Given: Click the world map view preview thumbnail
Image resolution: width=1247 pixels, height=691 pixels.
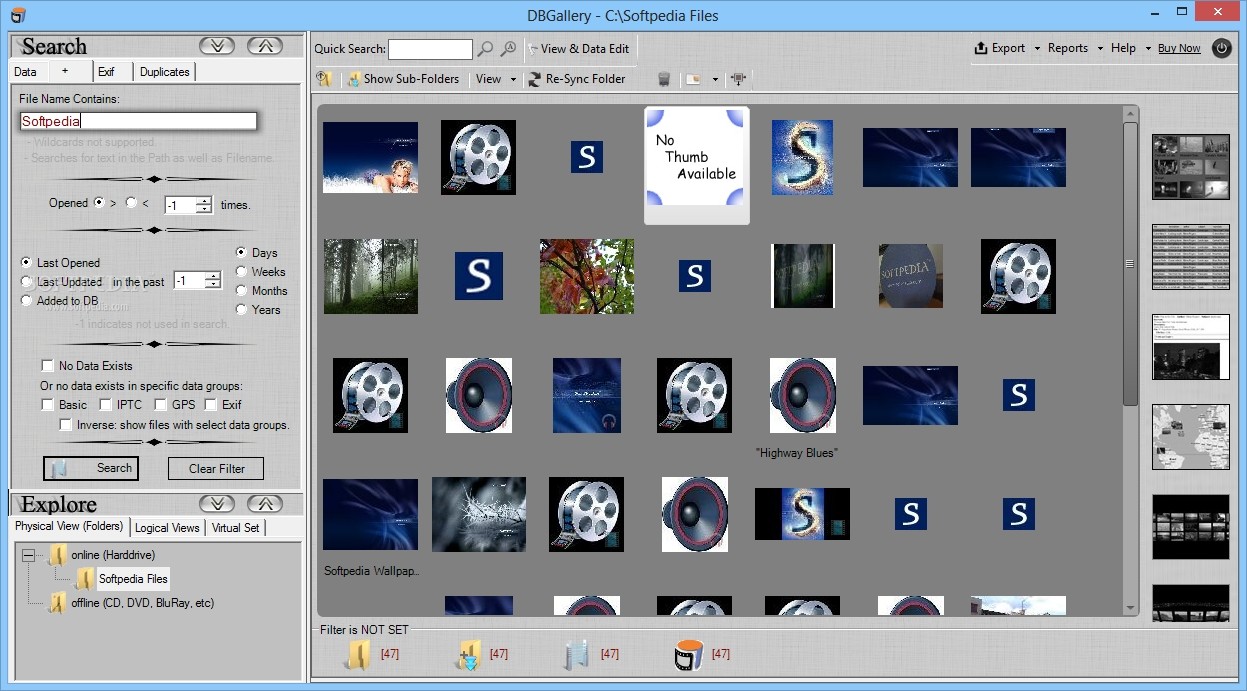Looking at the screenshot, I should 1190,437.
